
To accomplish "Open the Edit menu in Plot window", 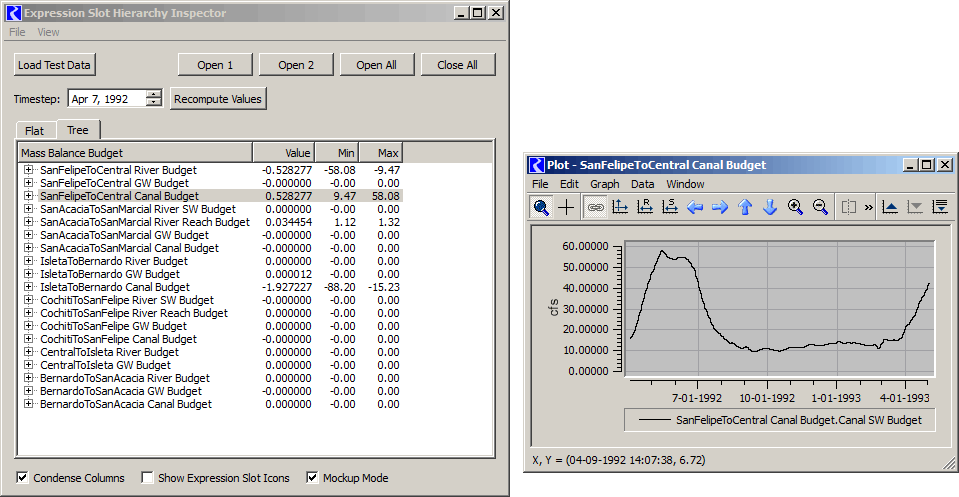I will pyautogui.click(x=569, y=184).
